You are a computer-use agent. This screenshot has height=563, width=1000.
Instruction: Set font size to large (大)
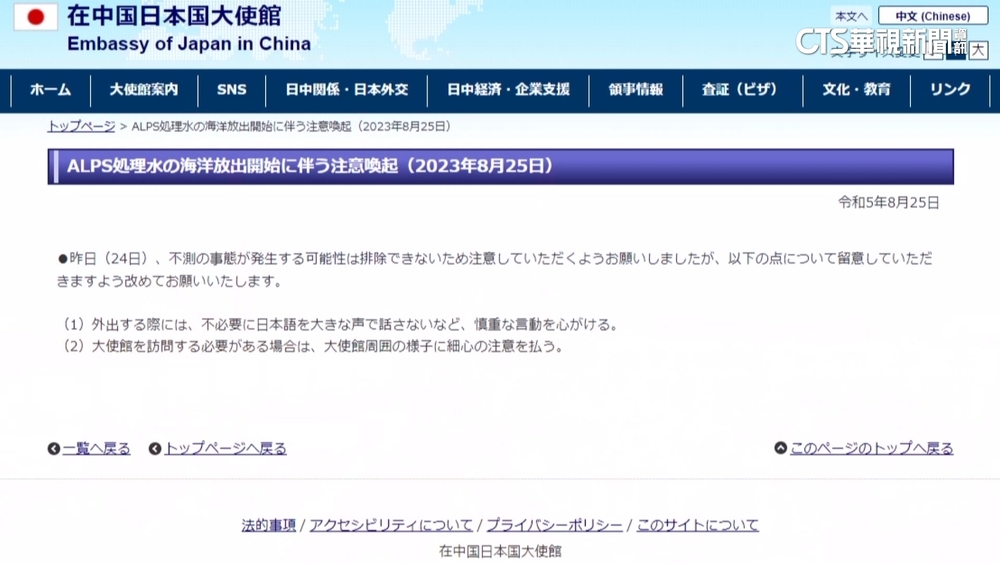click(978, 50)
